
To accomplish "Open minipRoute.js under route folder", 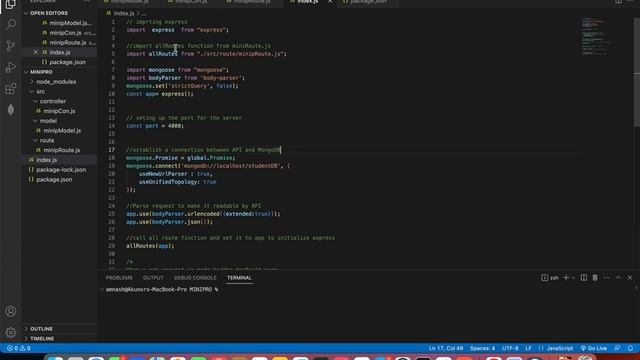I will coord(62,150).
